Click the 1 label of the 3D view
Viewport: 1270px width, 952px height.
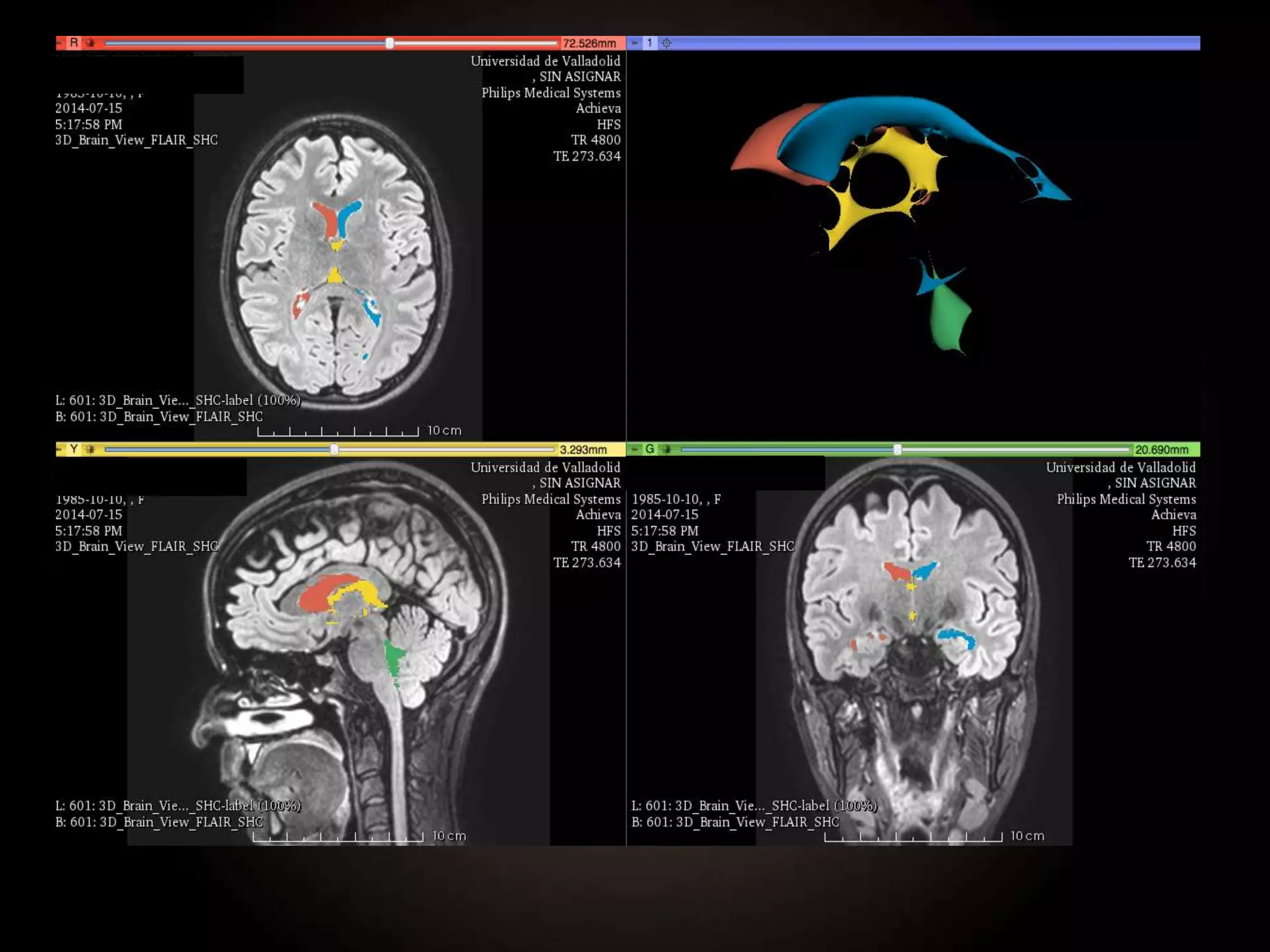650,43
